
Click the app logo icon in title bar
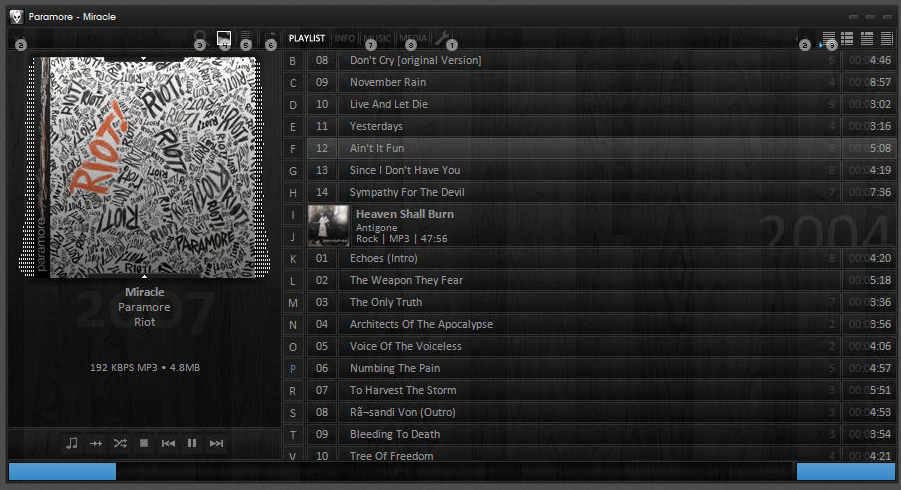17,17
